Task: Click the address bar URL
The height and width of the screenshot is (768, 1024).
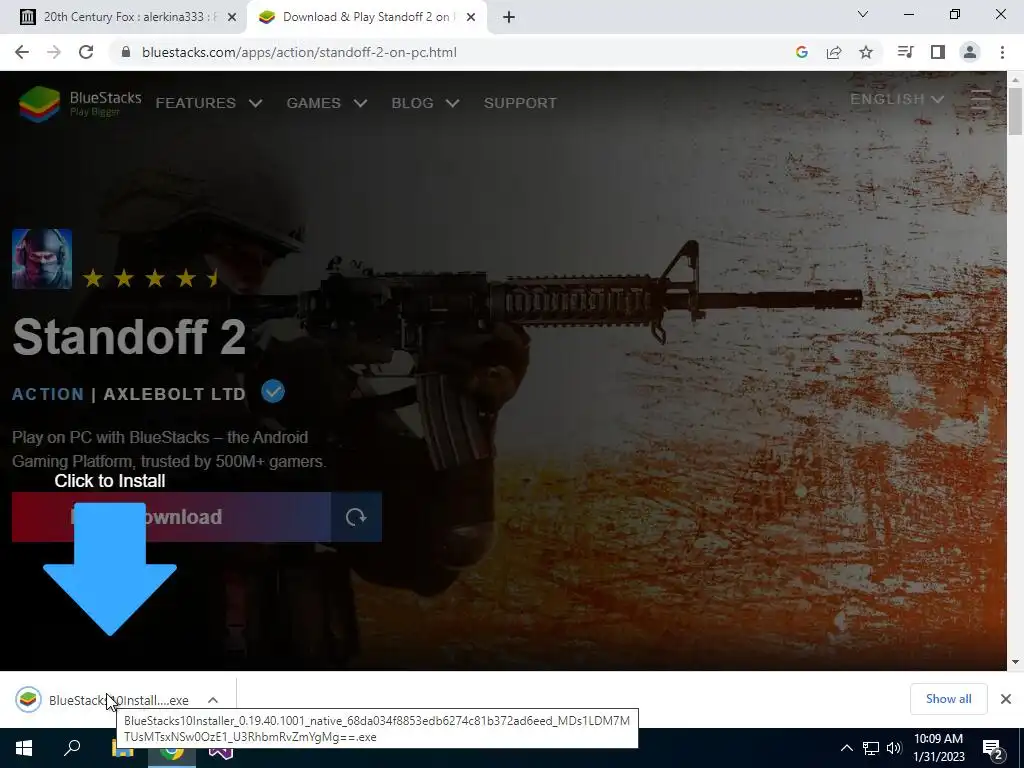Action: point(299,52)
